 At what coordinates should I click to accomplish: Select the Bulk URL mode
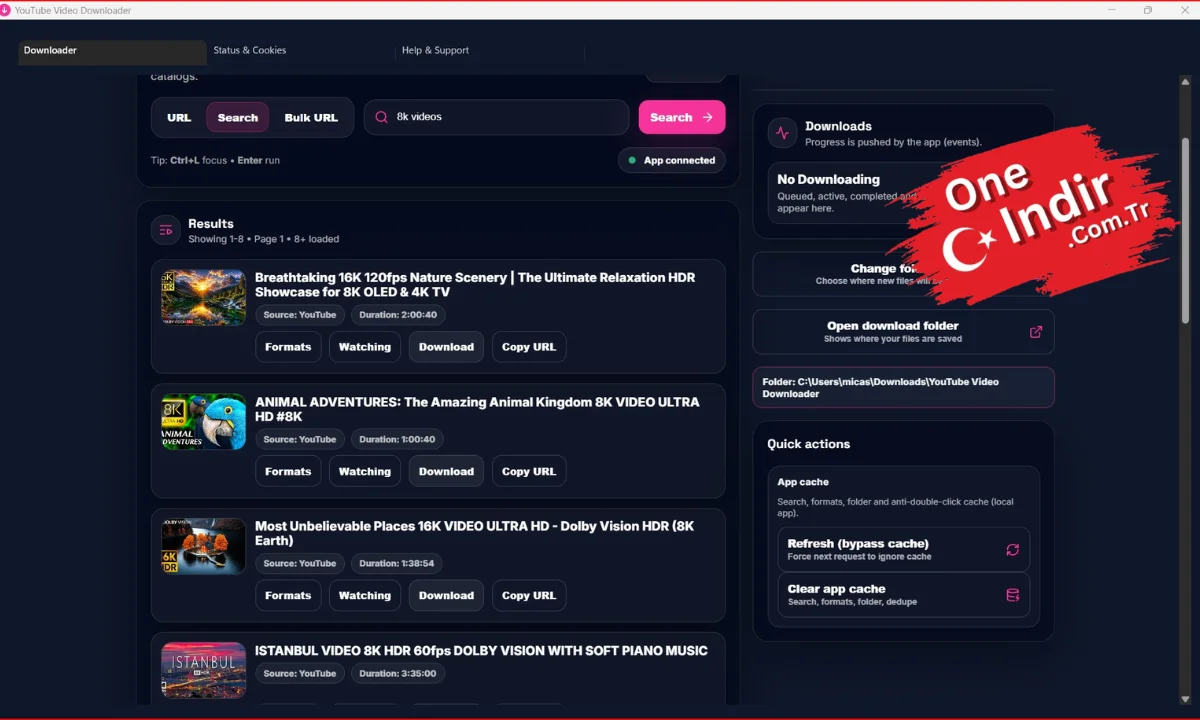coord(311,117)
